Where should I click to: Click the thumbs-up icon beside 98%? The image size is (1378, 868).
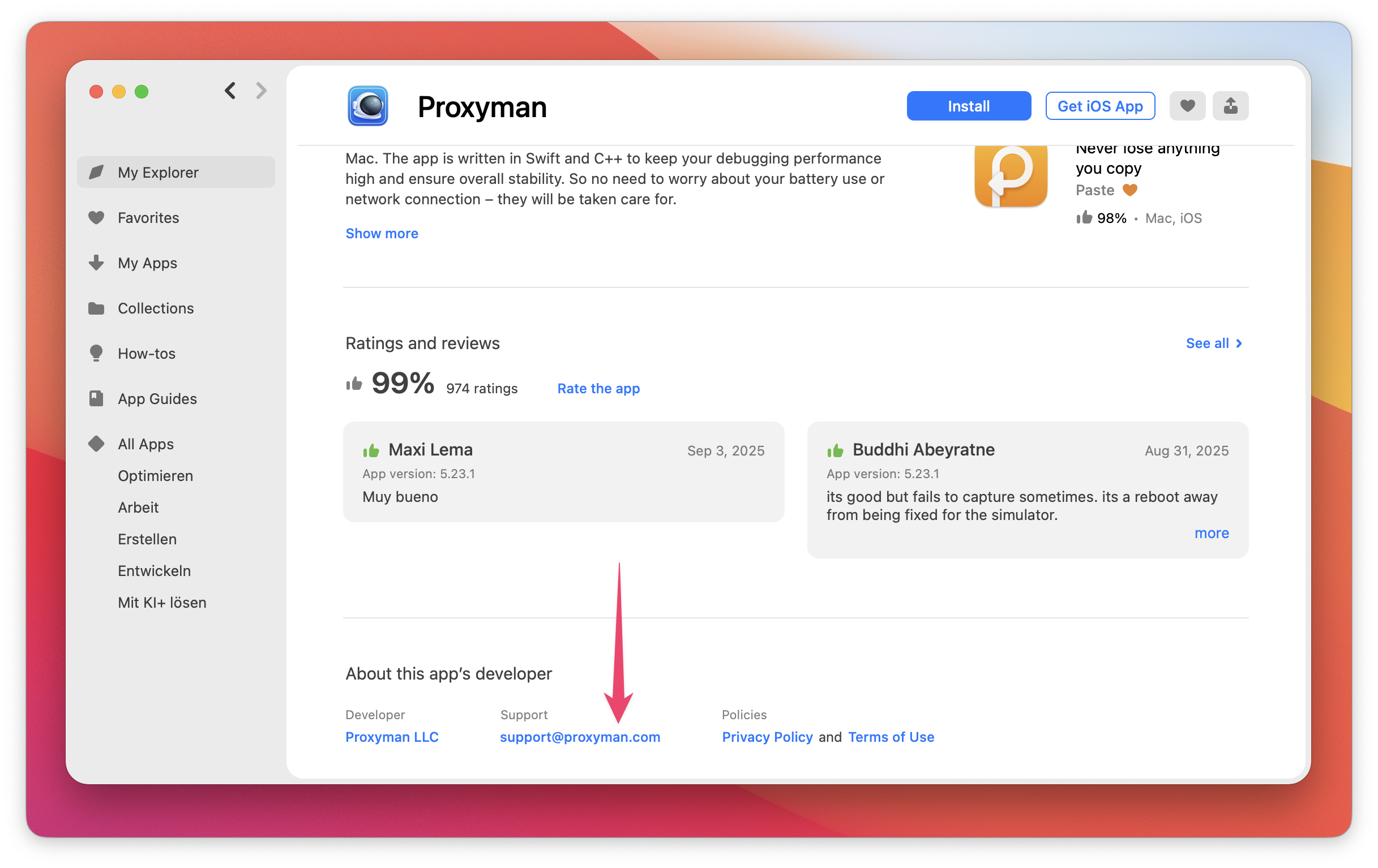[1084, 217]
